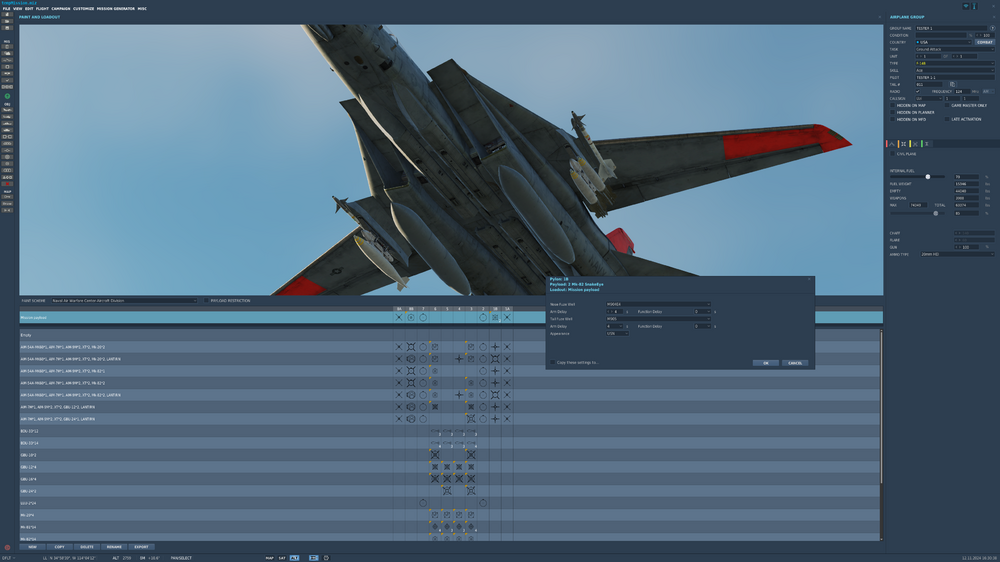Click the green Fly Mission icon in left toolbar

[x=8, y=96]
